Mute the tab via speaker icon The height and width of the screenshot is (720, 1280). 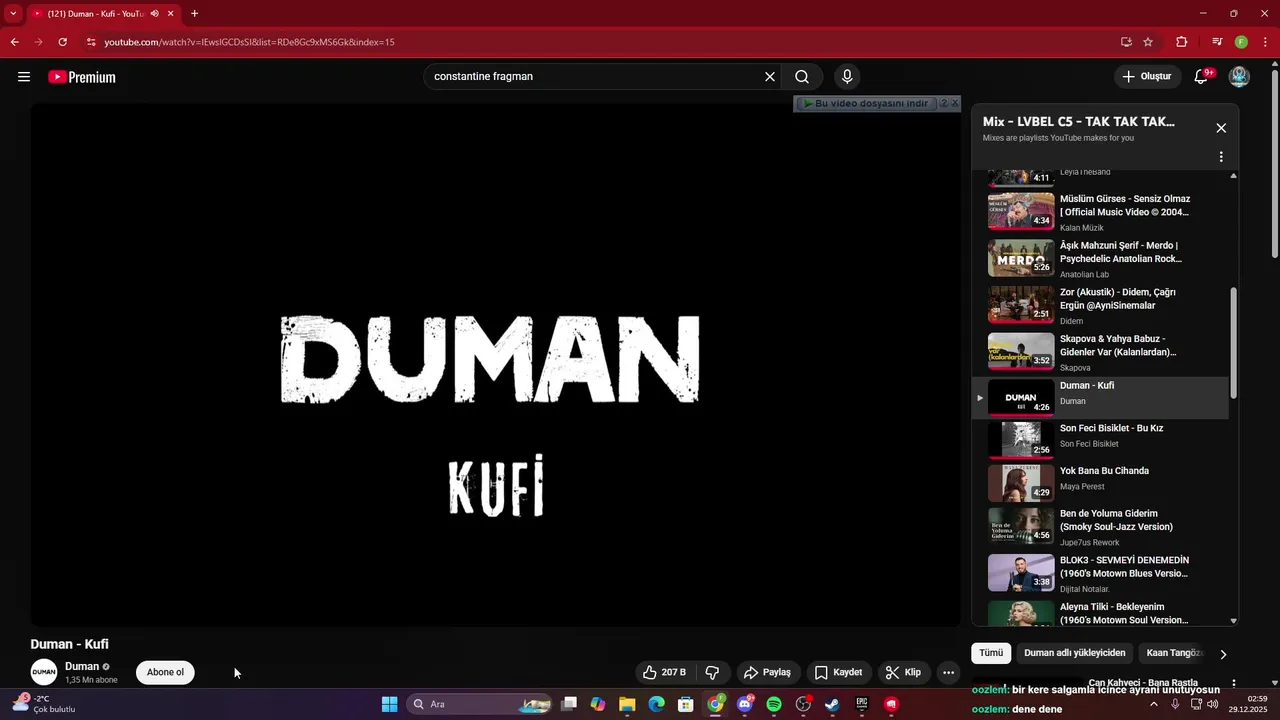point(155,14)
